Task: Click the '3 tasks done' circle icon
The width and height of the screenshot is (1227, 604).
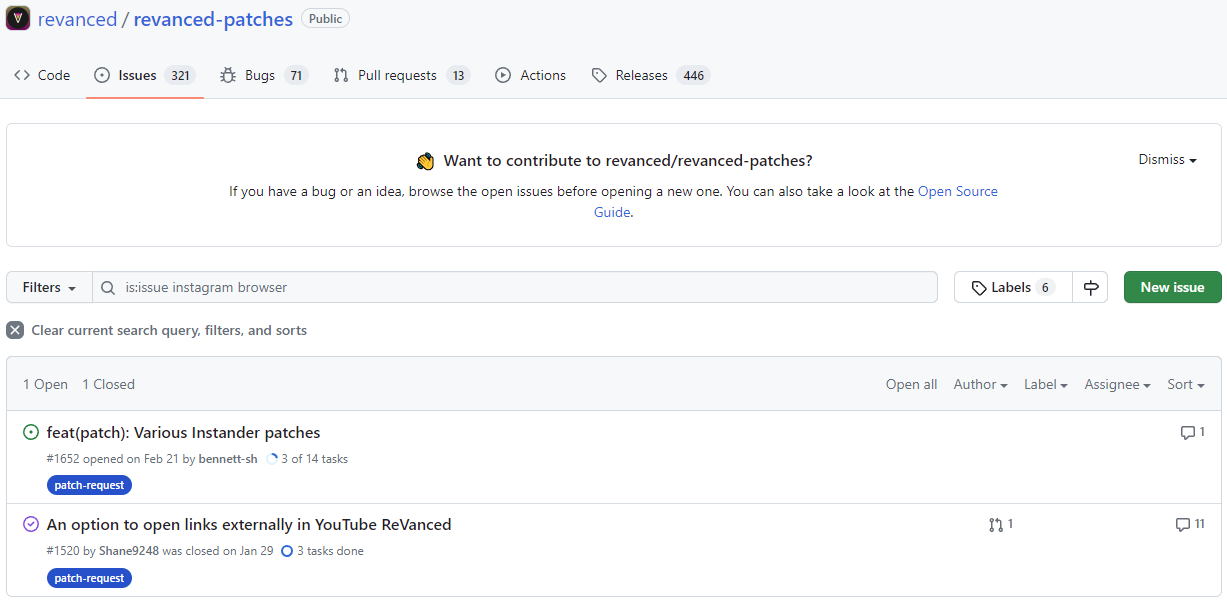Action: pyautogui.click(x=287, y=551)
